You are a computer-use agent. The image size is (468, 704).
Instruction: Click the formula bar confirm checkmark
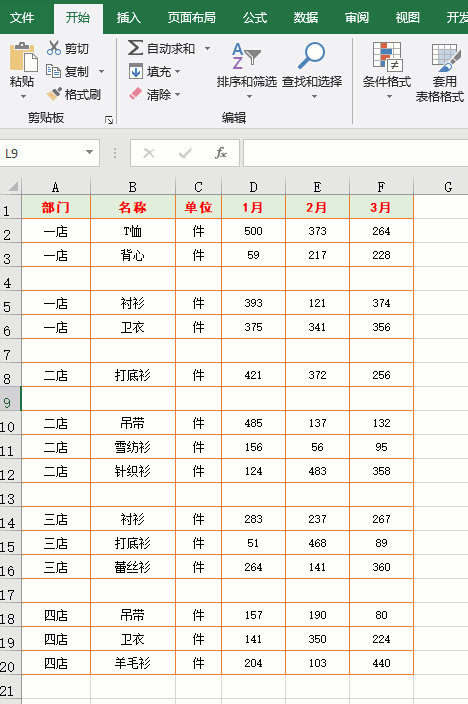[x=185, y=154]
